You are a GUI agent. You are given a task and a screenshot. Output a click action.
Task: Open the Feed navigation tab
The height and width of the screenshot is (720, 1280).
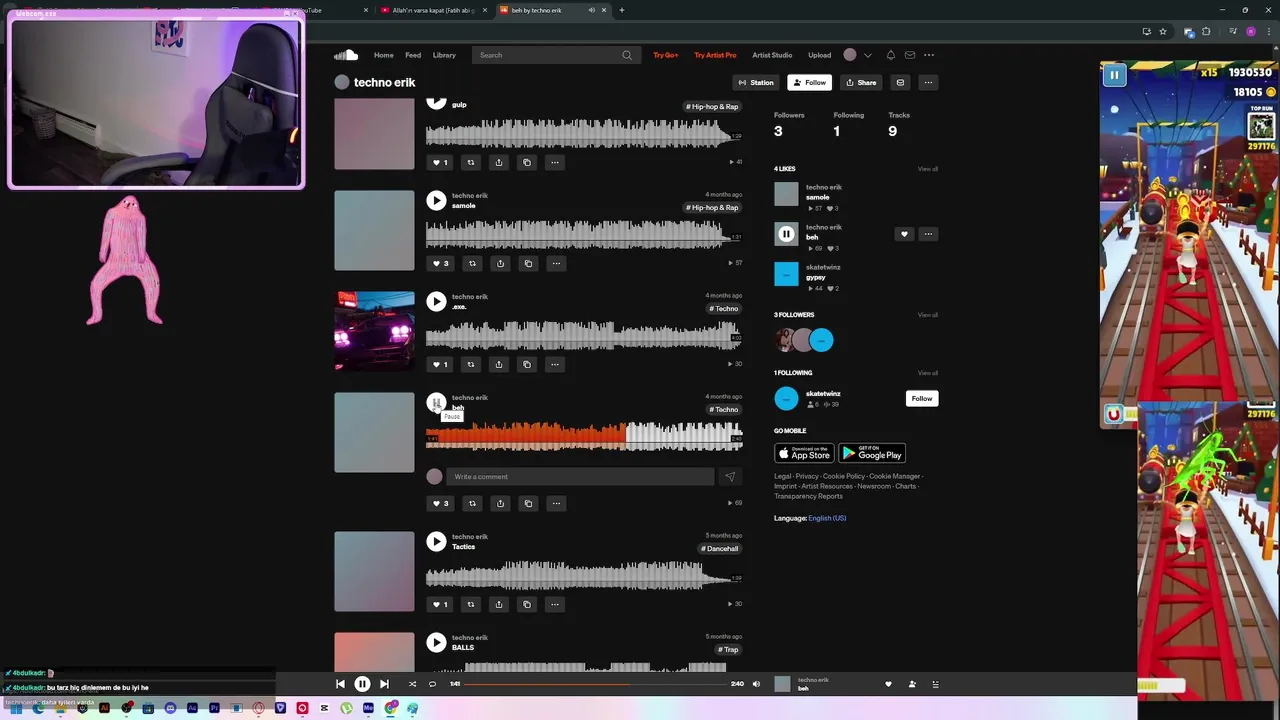click(x=413, y=55)
